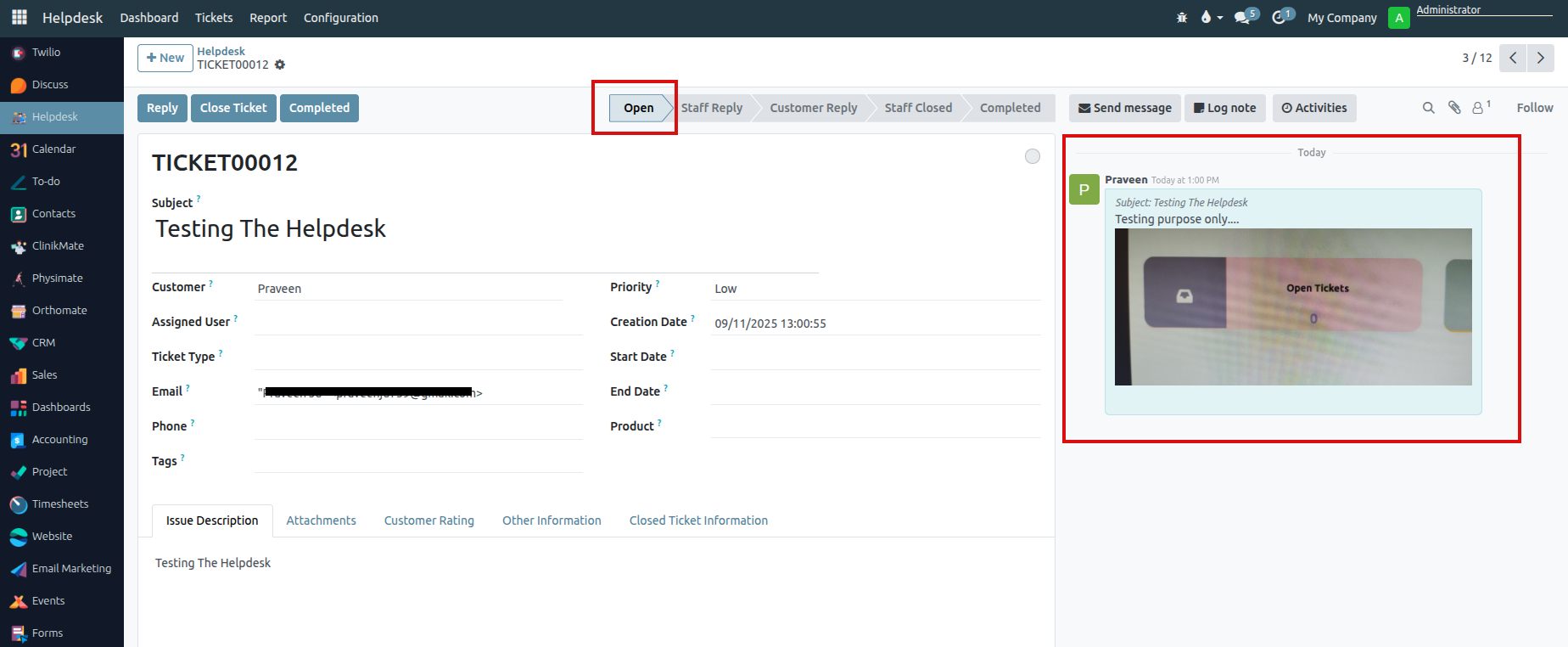Viewport: 1568px width, 647px height.
Task: Expand the Assigned User dropdown field
Action: click(x=417, y=322)
